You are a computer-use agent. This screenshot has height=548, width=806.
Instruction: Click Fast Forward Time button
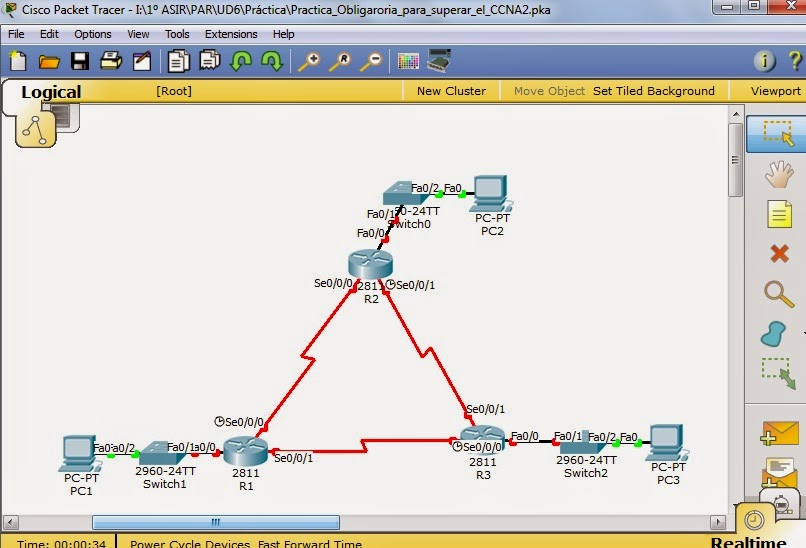(310, 543)
